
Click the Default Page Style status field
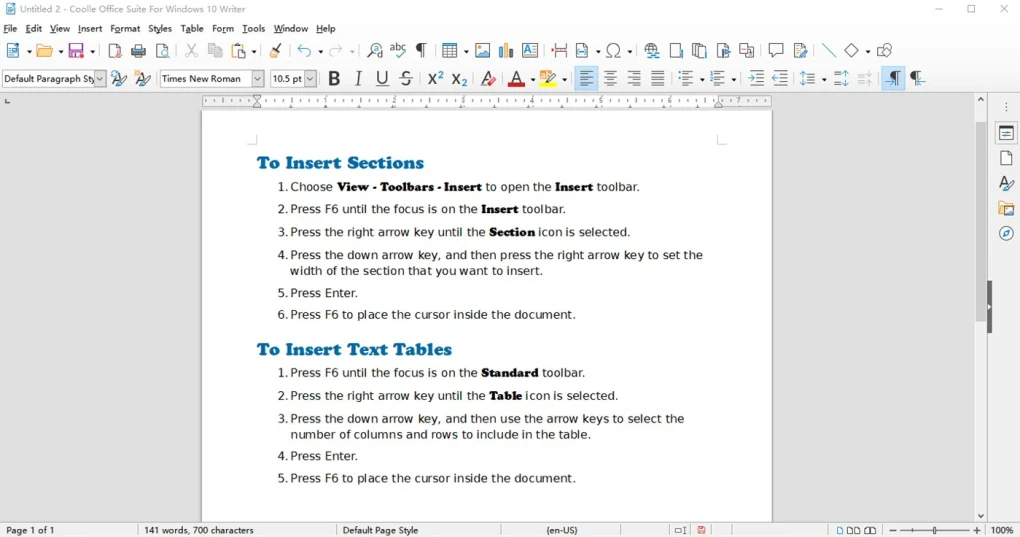380,530
